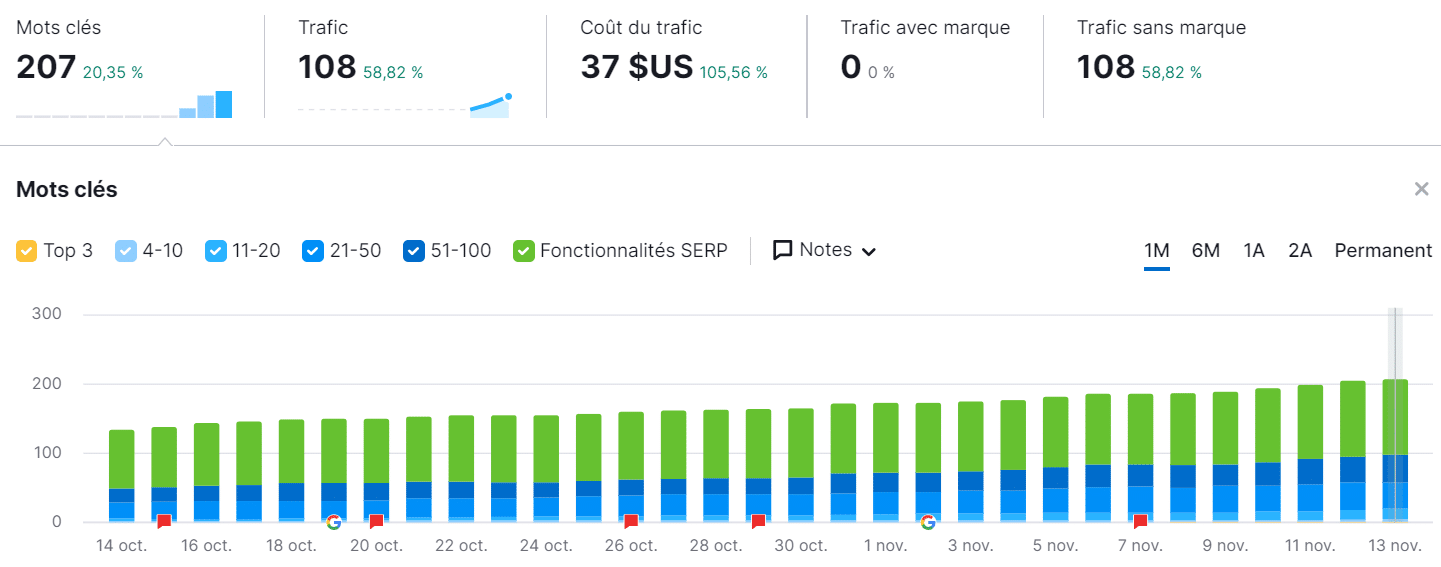Open the Coût du trafic metric card

(x=676, y=67)
